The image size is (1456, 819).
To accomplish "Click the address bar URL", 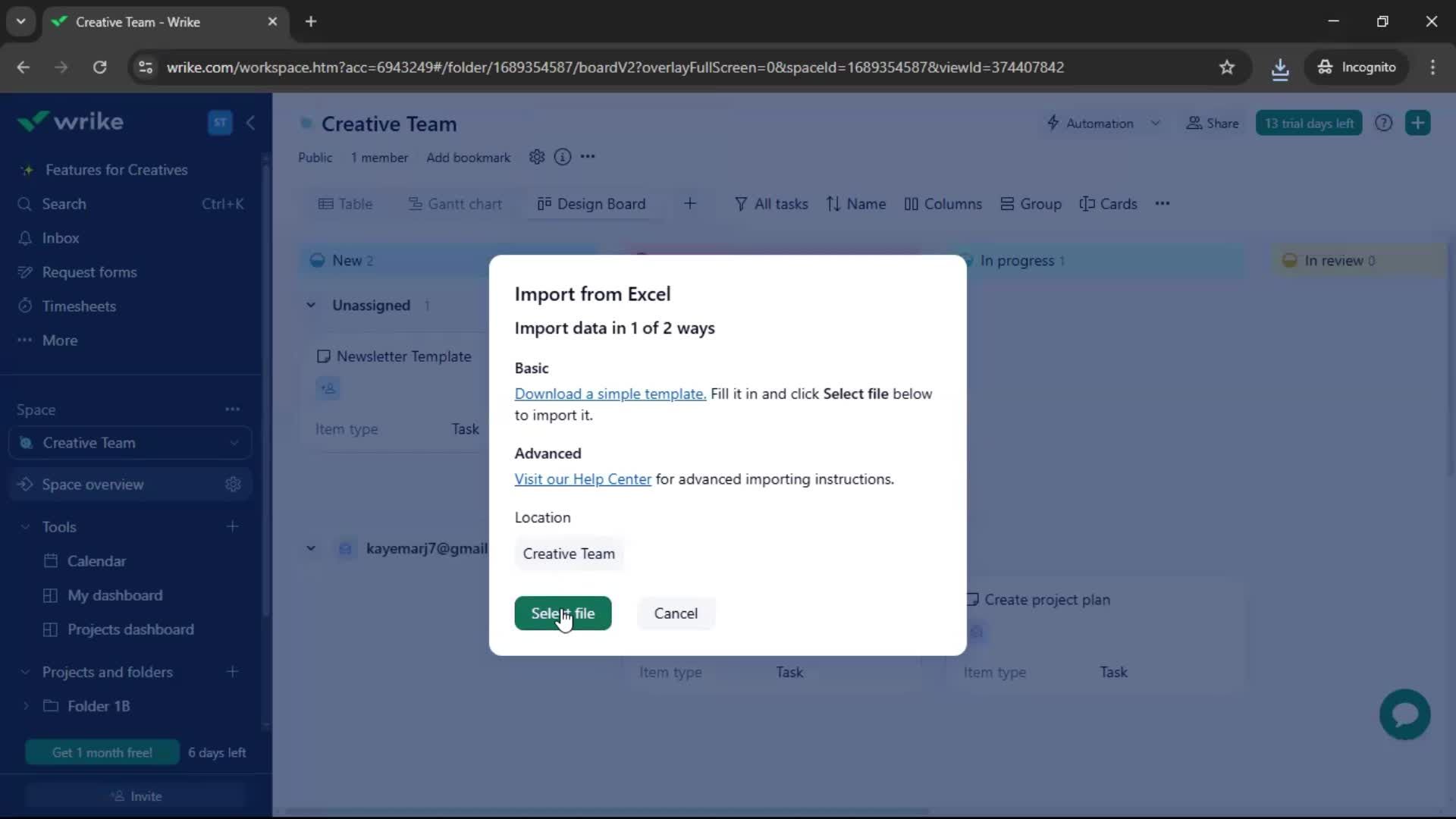I will [x=615, y=67].
